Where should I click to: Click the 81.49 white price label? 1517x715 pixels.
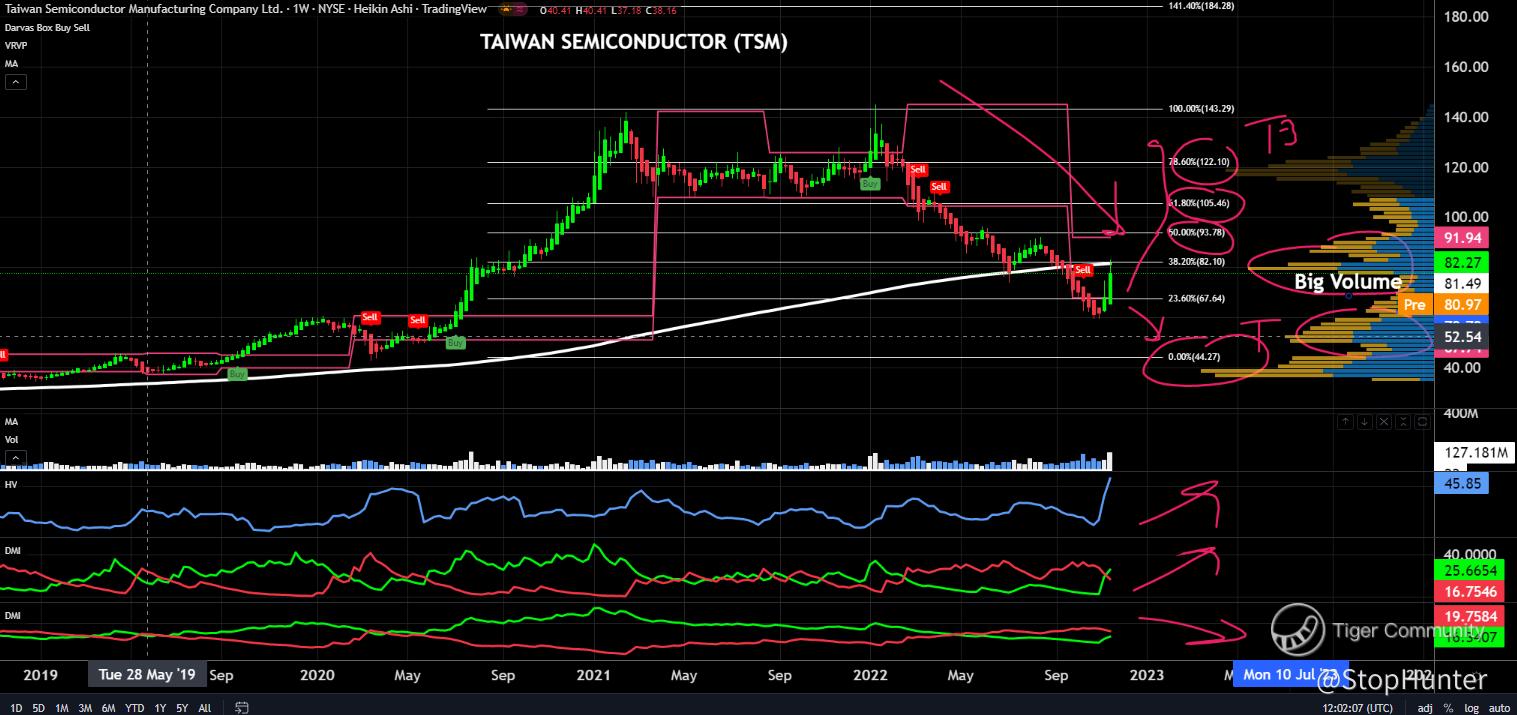tap(1462, 283)
